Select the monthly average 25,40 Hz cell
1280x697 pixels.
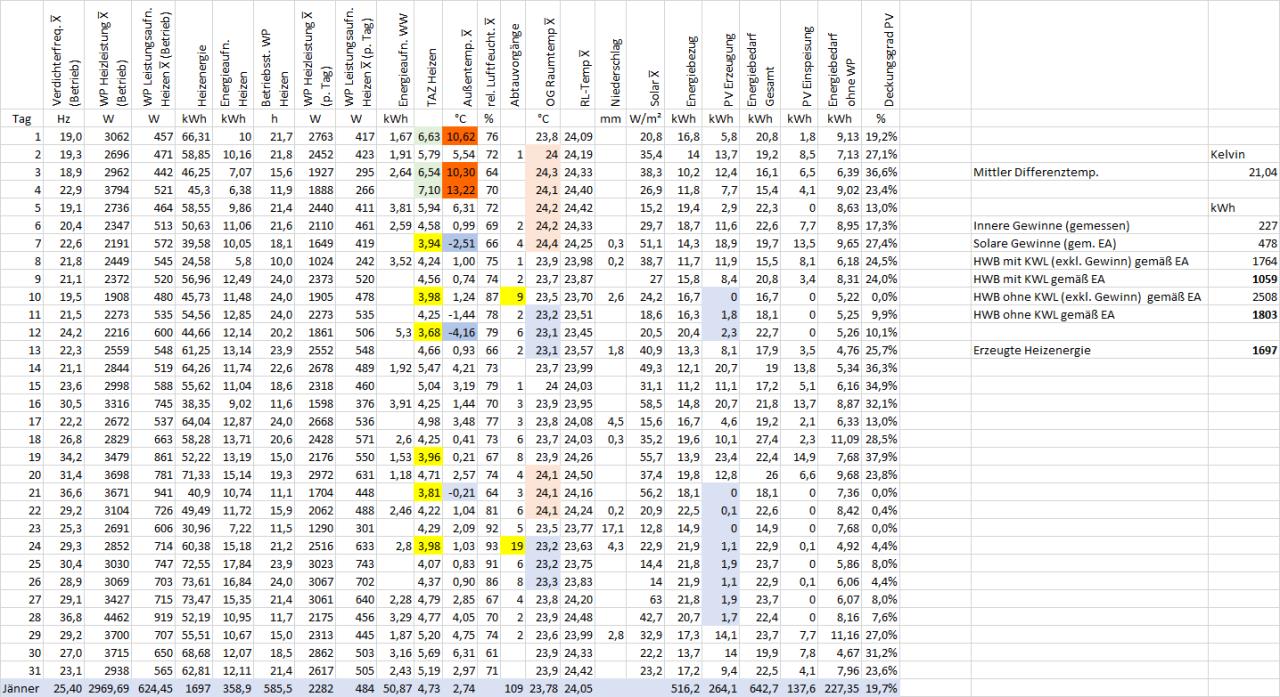(x=66, y=688)
